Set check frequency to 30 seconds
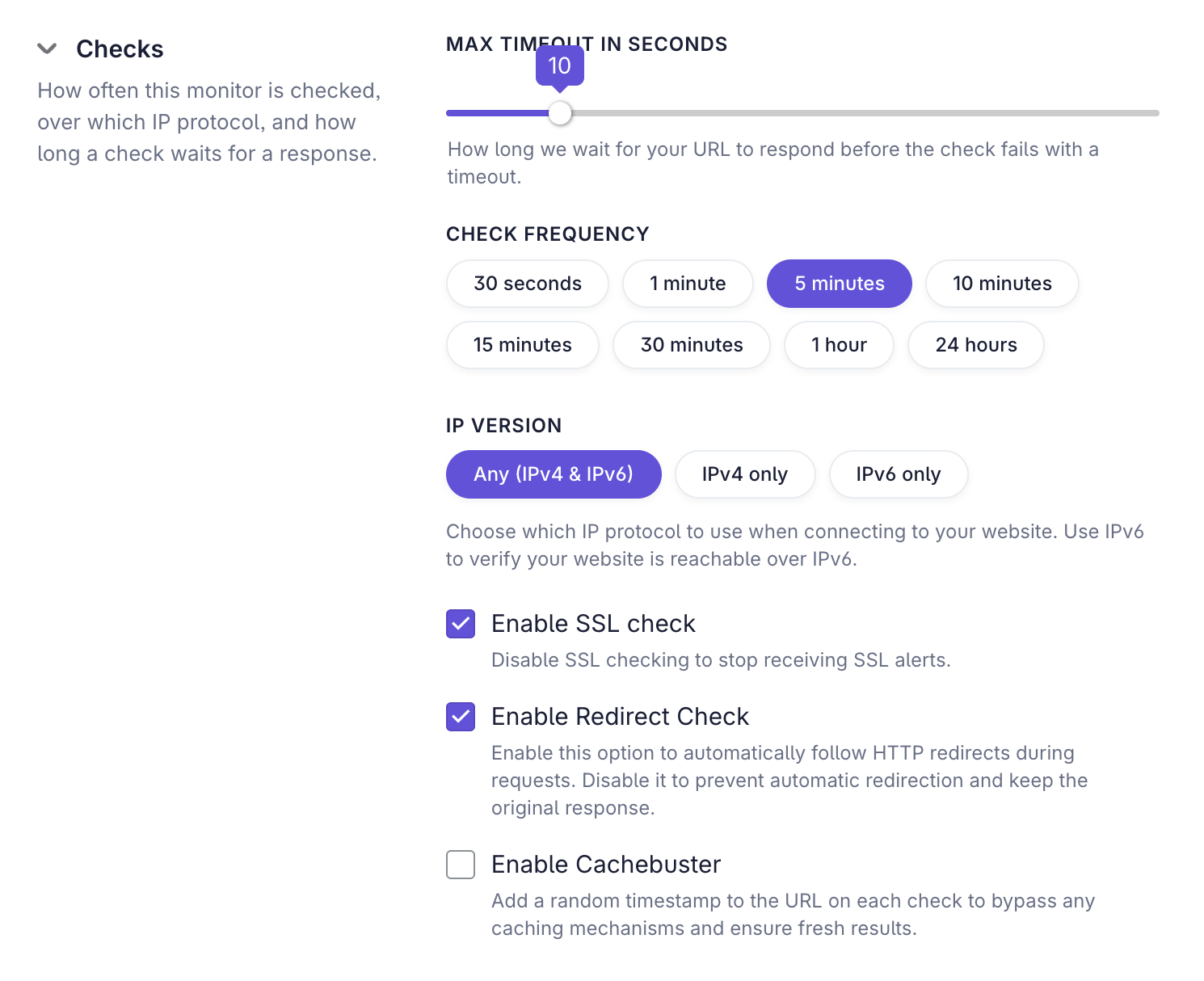This screenshot has width=1204, height=981. (x=528, y=284)
